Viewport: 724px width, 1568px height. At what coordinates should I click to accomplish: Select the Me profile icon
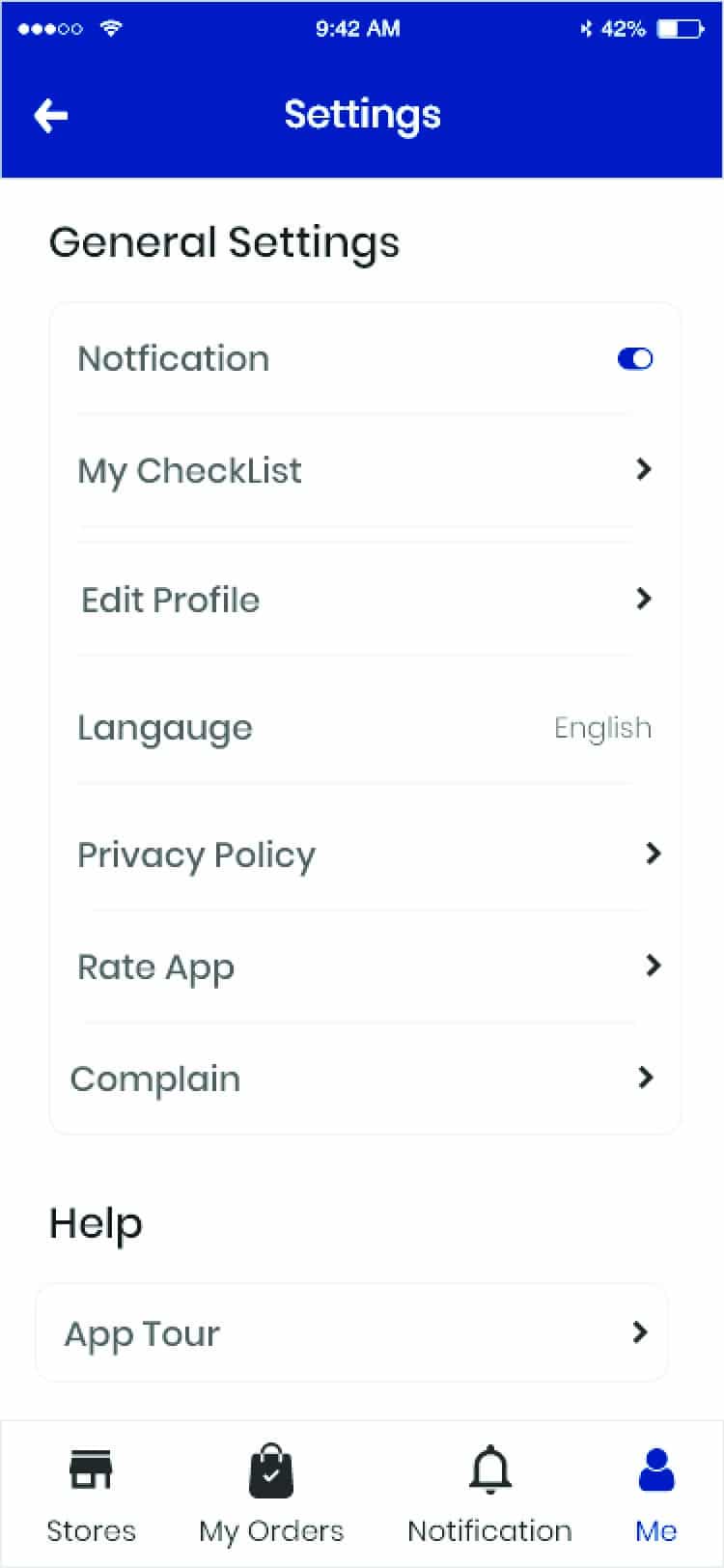(656, 1470)
